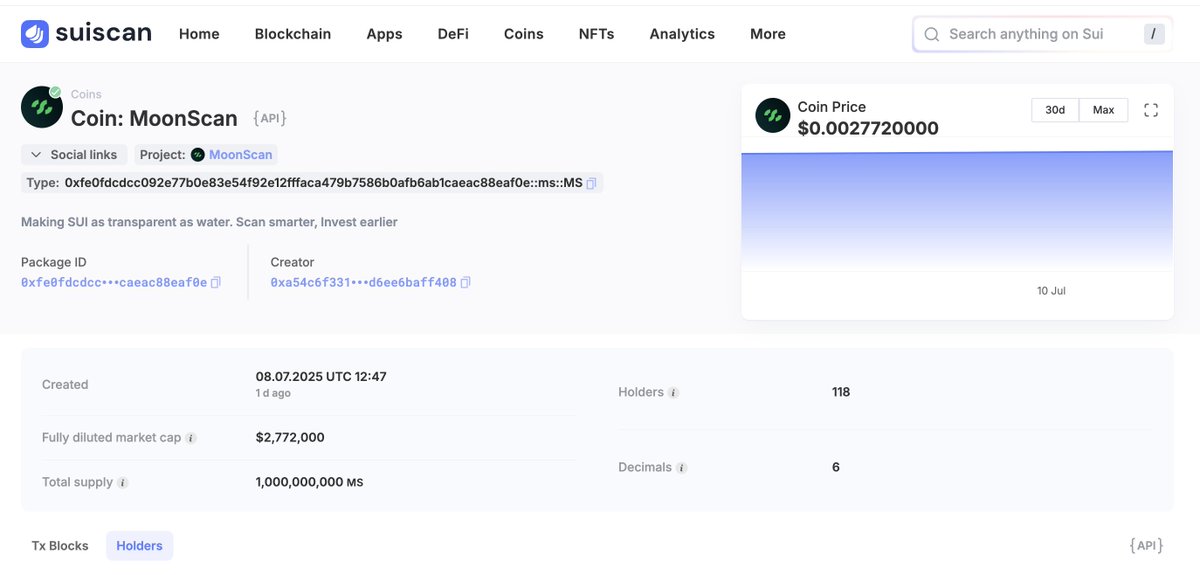Click the decimals value 6

(836, 468)
